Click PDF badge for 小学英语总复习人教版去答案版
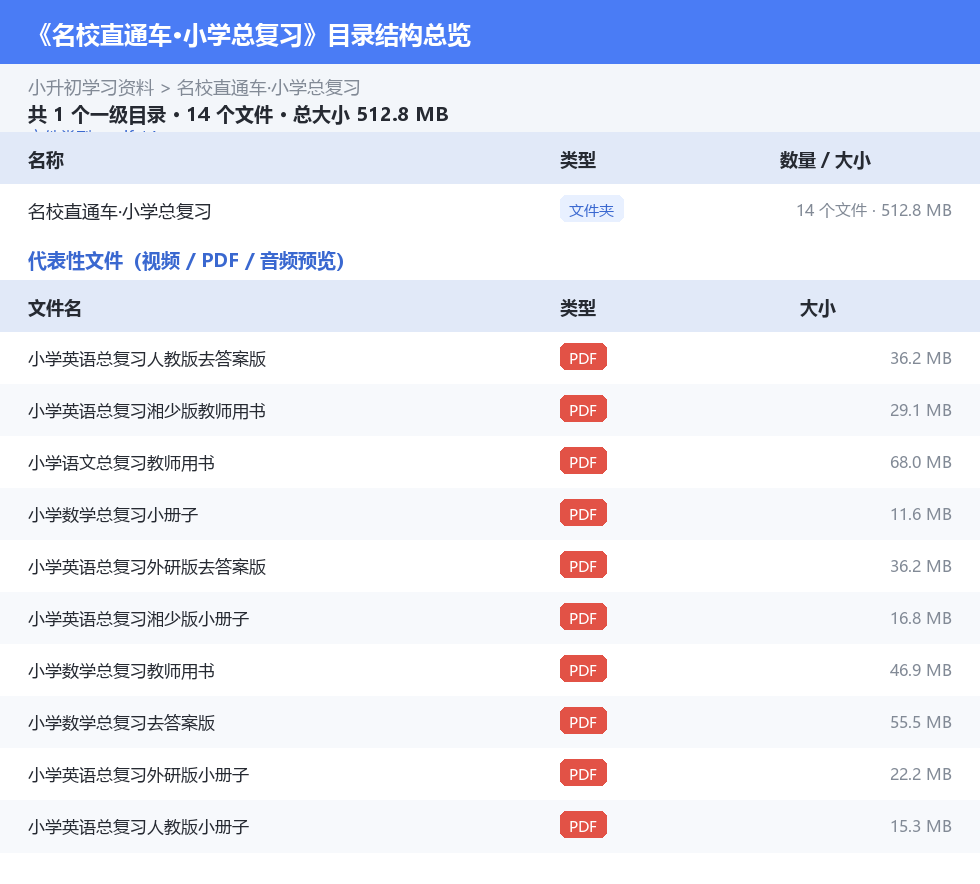This screenshot has width=980, height=884. 583,358
